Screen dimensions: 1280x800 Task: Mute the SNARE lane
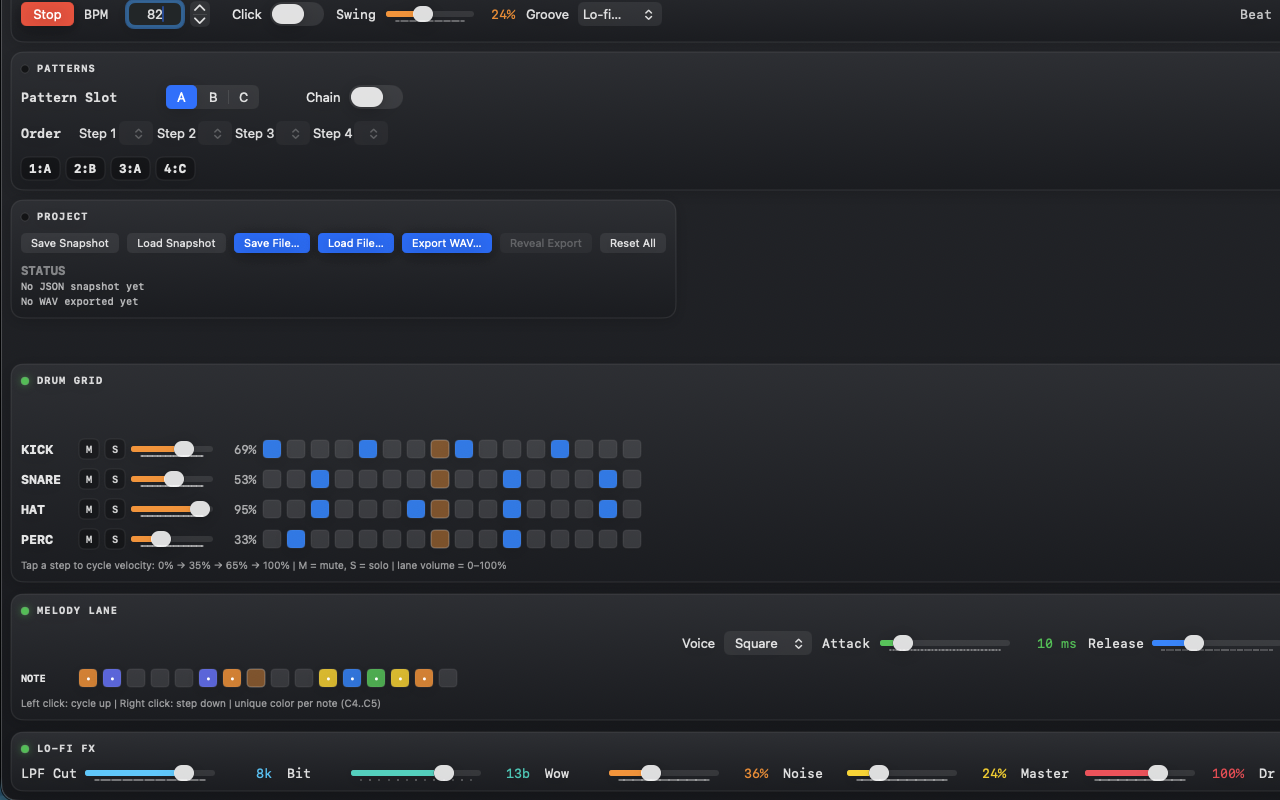89,479
